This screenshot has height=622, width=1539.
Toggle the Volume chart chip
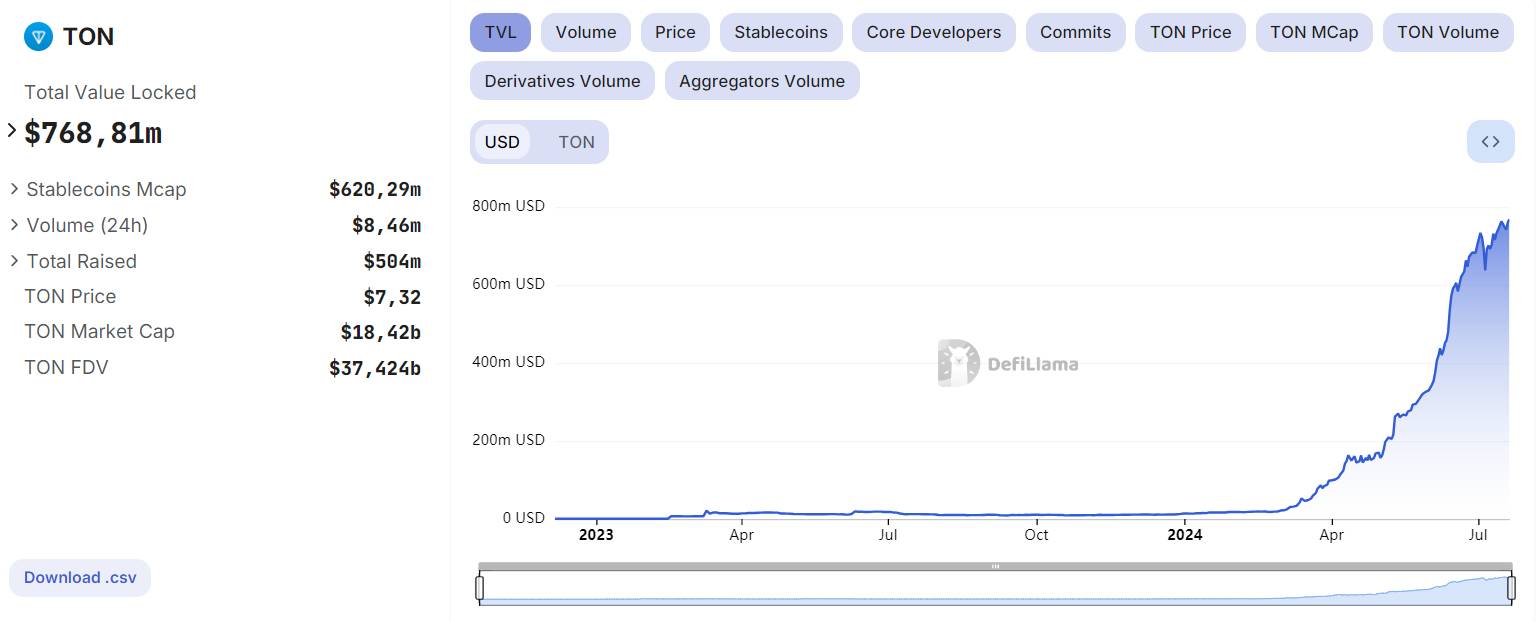586,32
